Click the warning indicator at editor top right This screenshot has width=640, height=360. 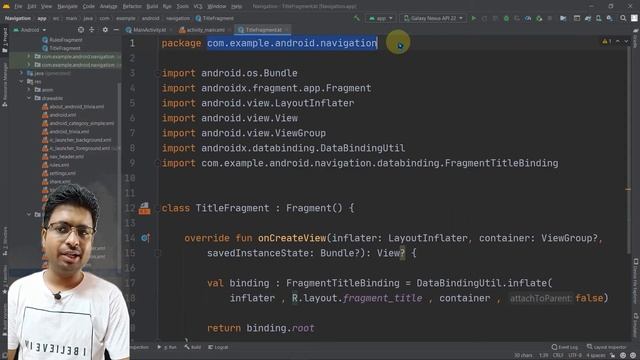click(607, 41)
